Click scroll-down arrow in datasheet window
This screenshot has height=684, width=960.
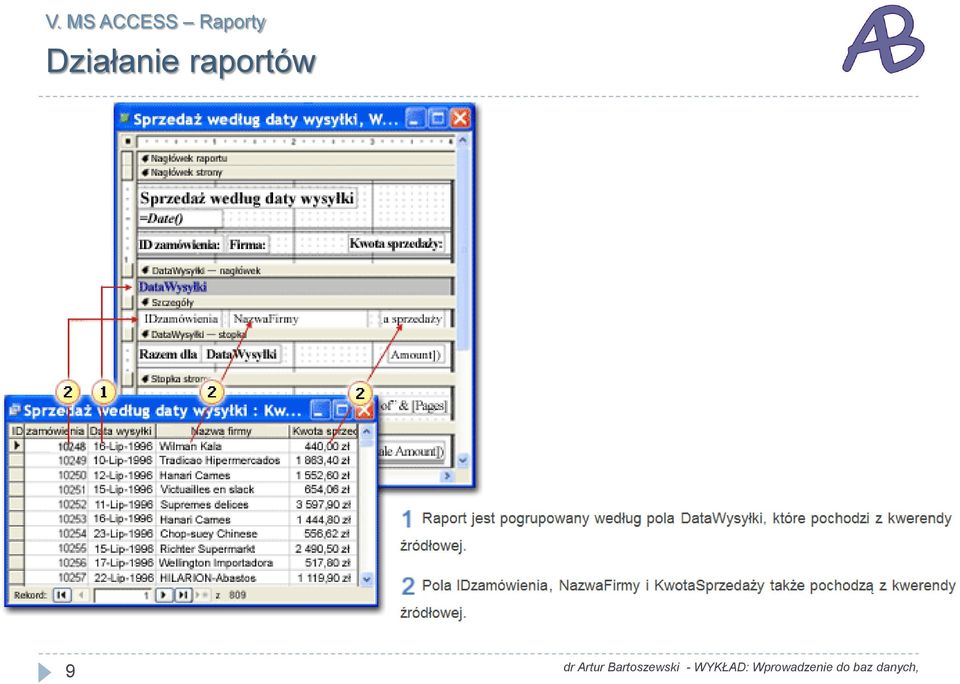tap(367, 578)
